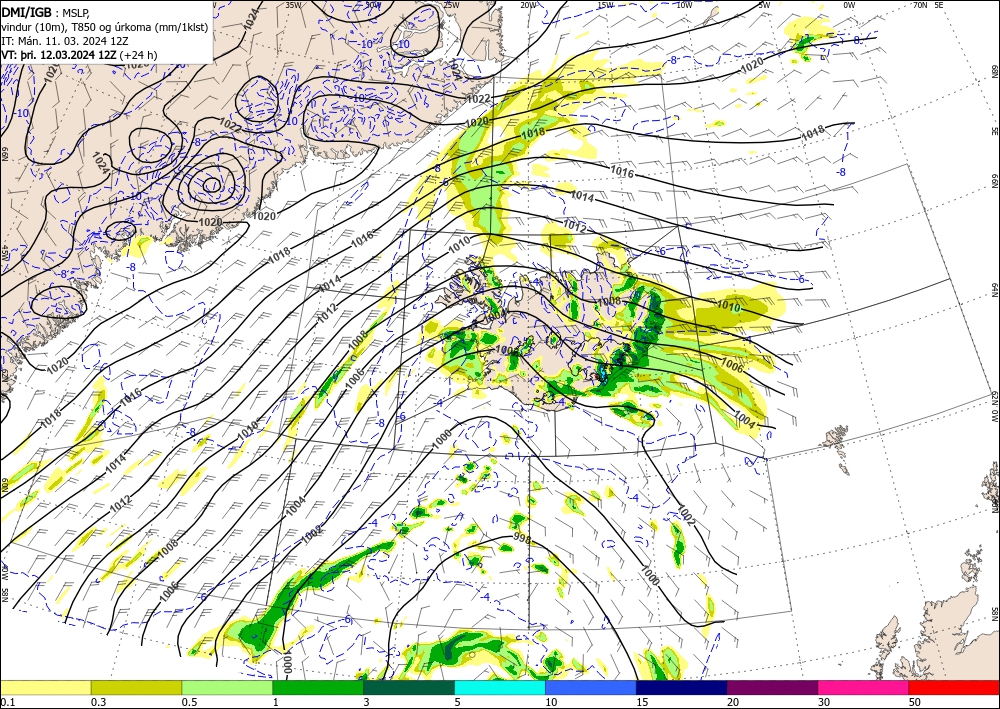Click the olive 0.3 legend swatch
This screenshot has height=709, width=1000.
click(x=136, y=687)
